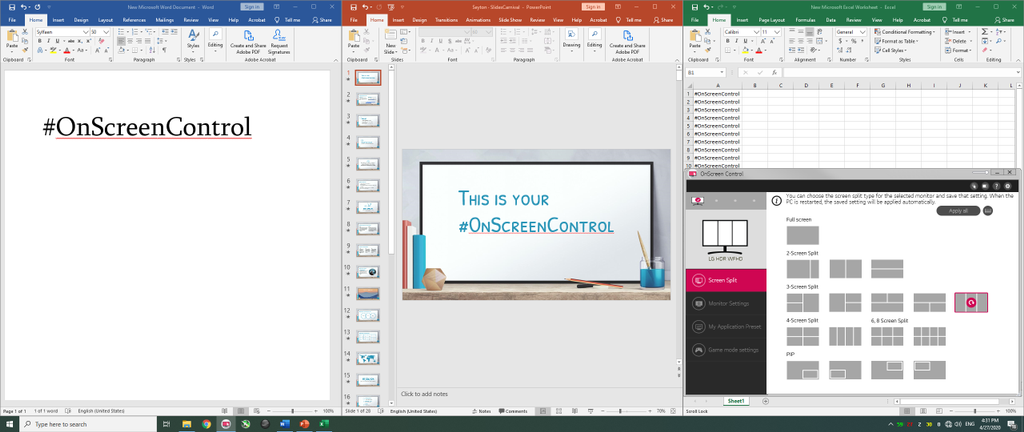Viewport: 1024px width, 432px height.
Task: Click the Share button in Word
Action: coord(322,20)
